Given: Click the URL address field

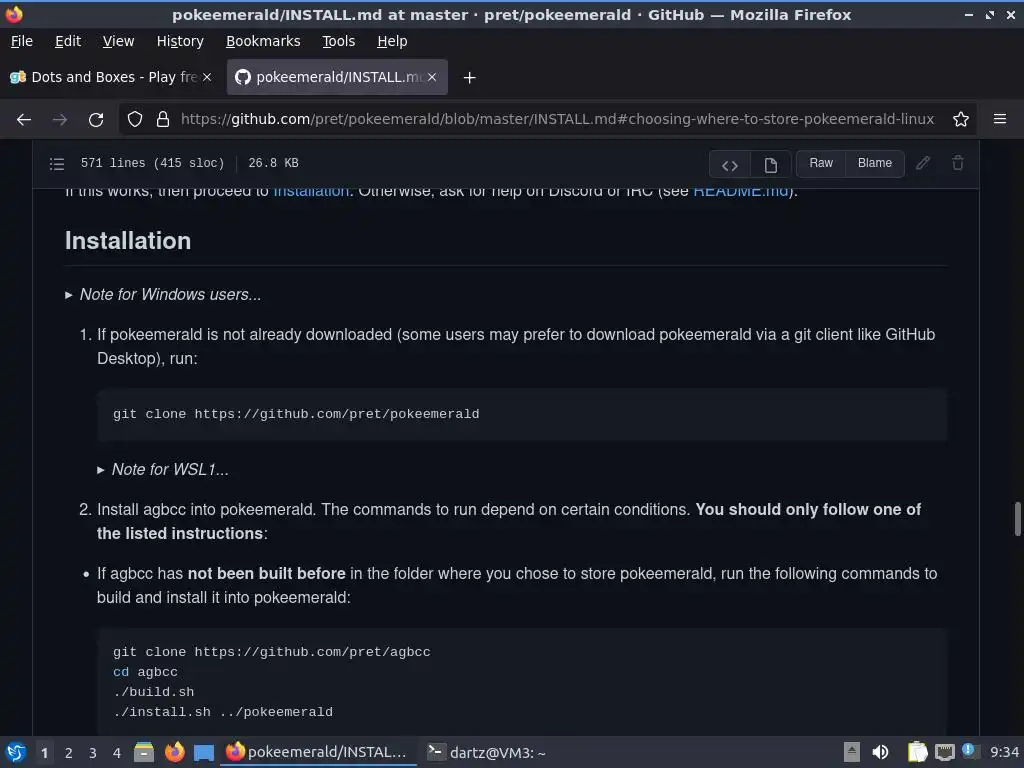Looking at the screenshot, I should [x=557, y=120].
